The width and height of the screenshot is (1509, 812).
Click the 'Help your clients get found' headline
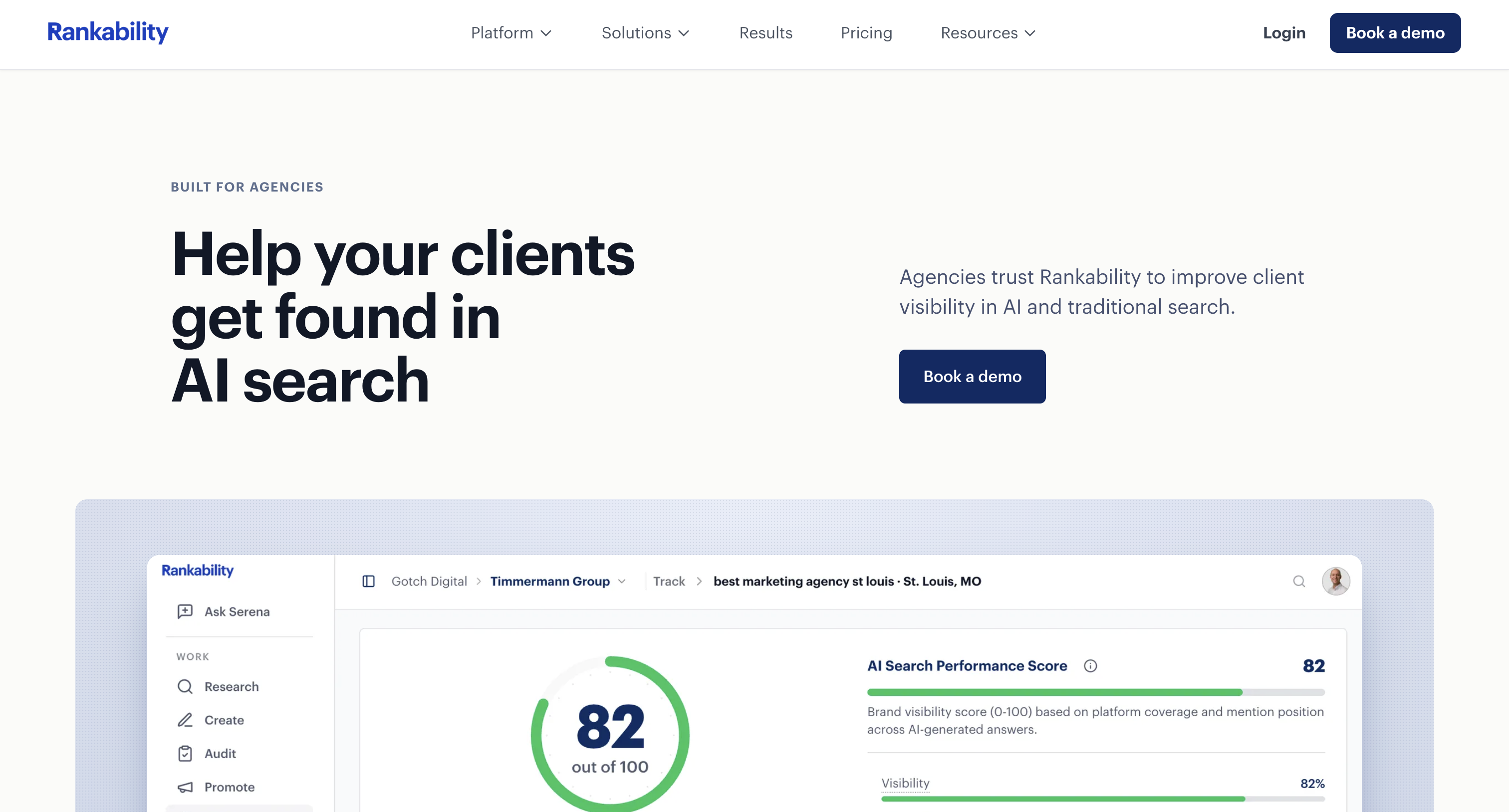tap(403, 316)
